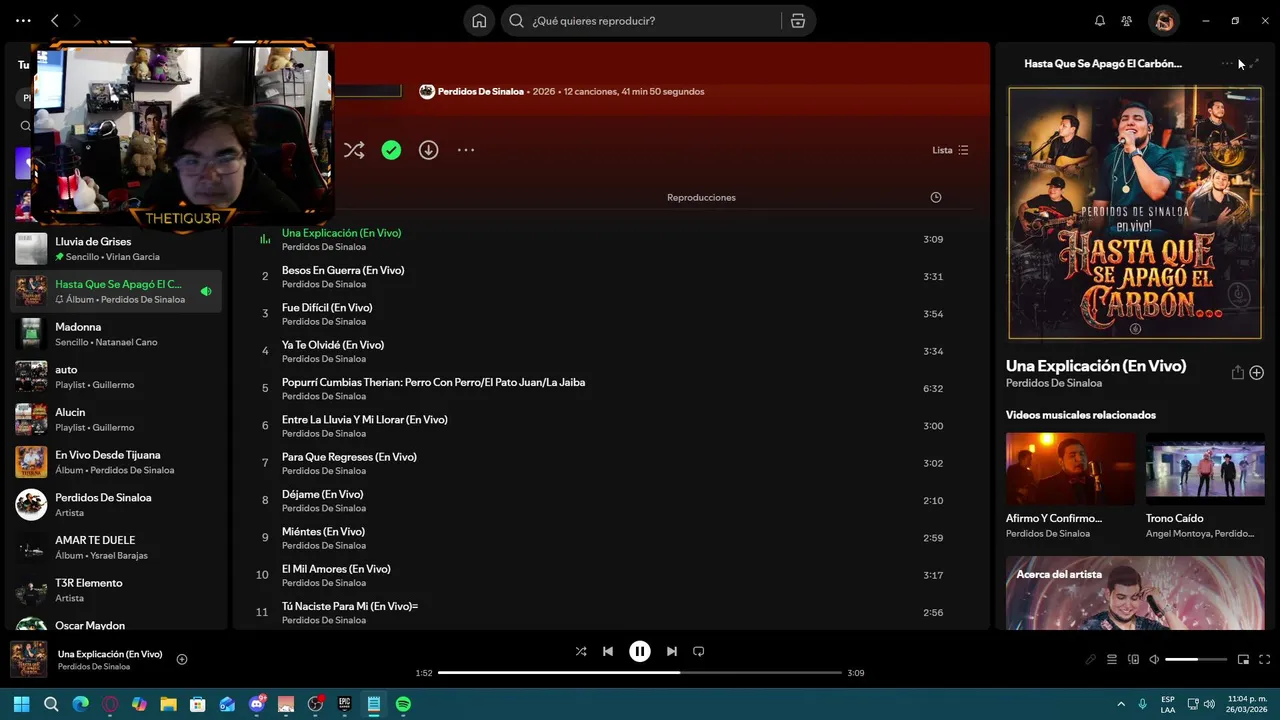
Task: Open more options in Now Playing panel
Action: point(1227,63)
